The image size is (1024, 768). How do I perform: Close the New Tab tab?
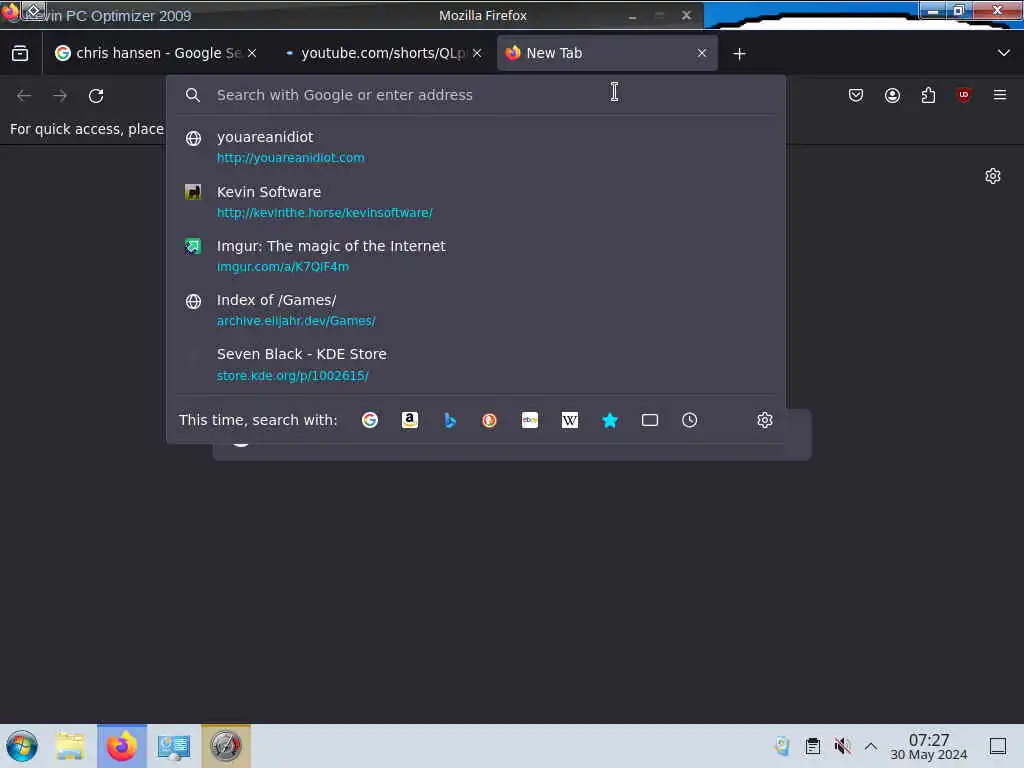pyautogui.click(x=701, y=53)
